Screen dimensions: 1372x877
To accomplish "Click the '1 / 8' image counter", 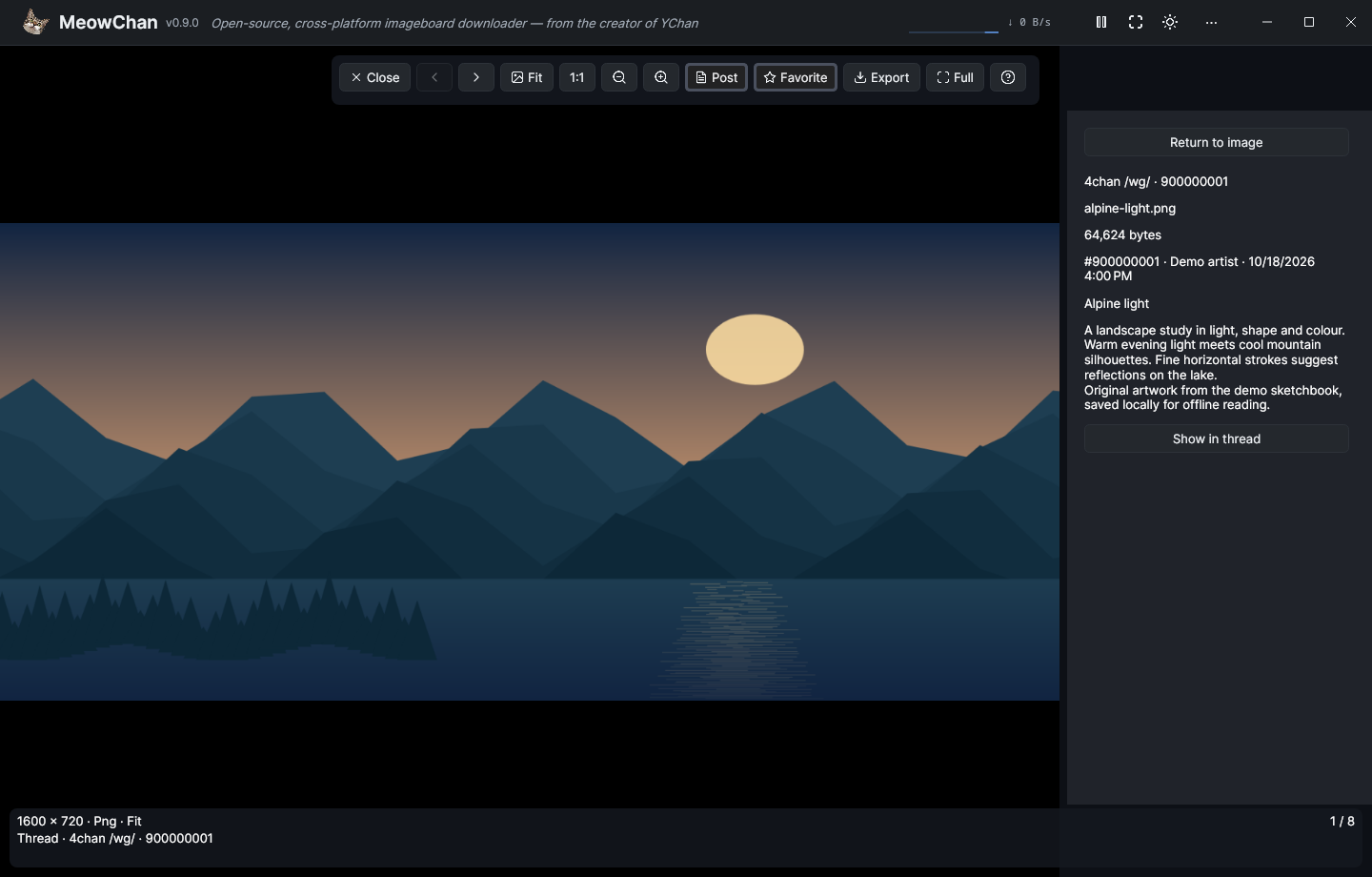I will 1342,821.
